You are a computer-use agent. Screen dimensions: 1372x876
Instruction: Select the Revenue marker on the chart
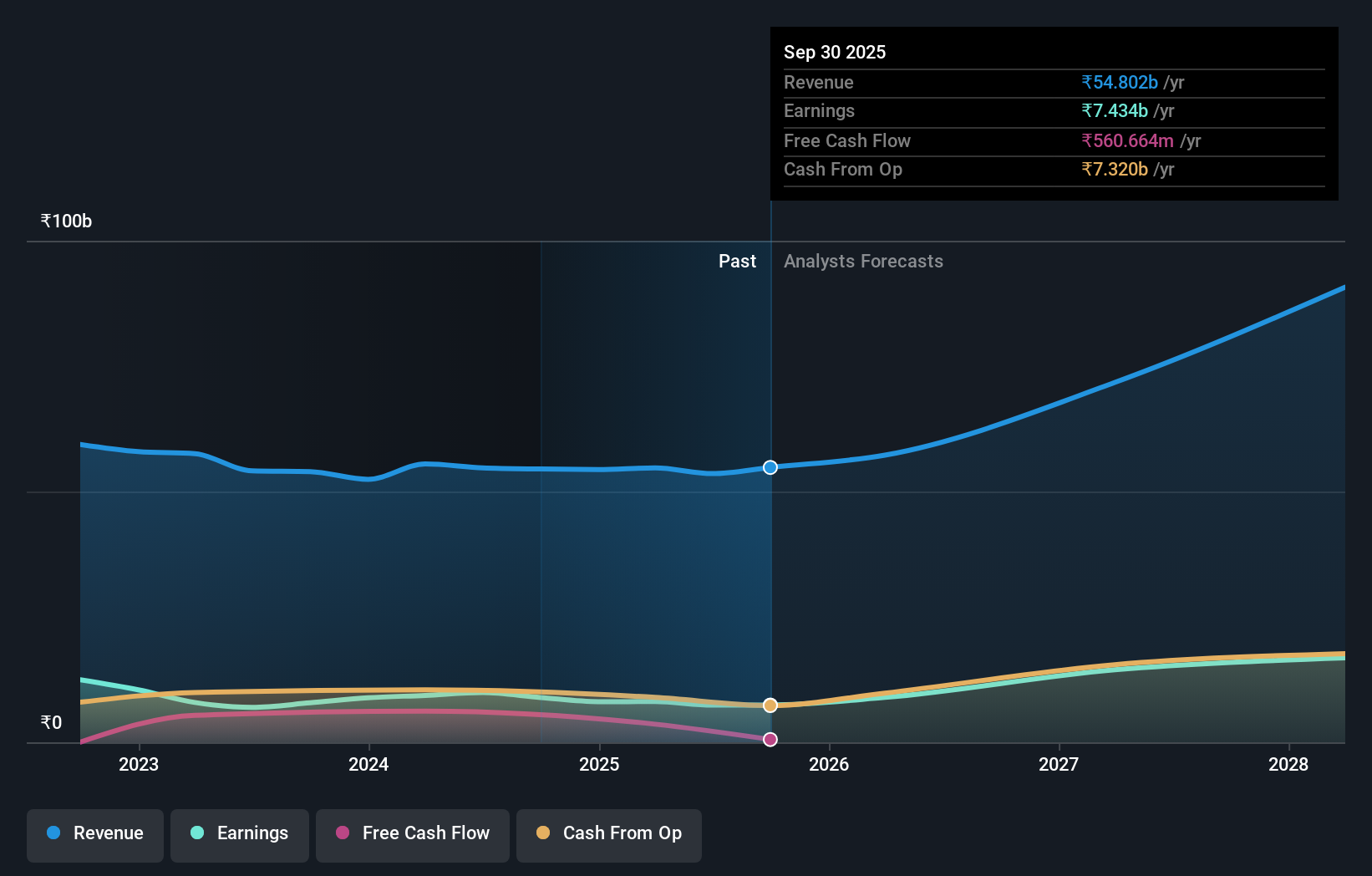(x=770, y=467)
